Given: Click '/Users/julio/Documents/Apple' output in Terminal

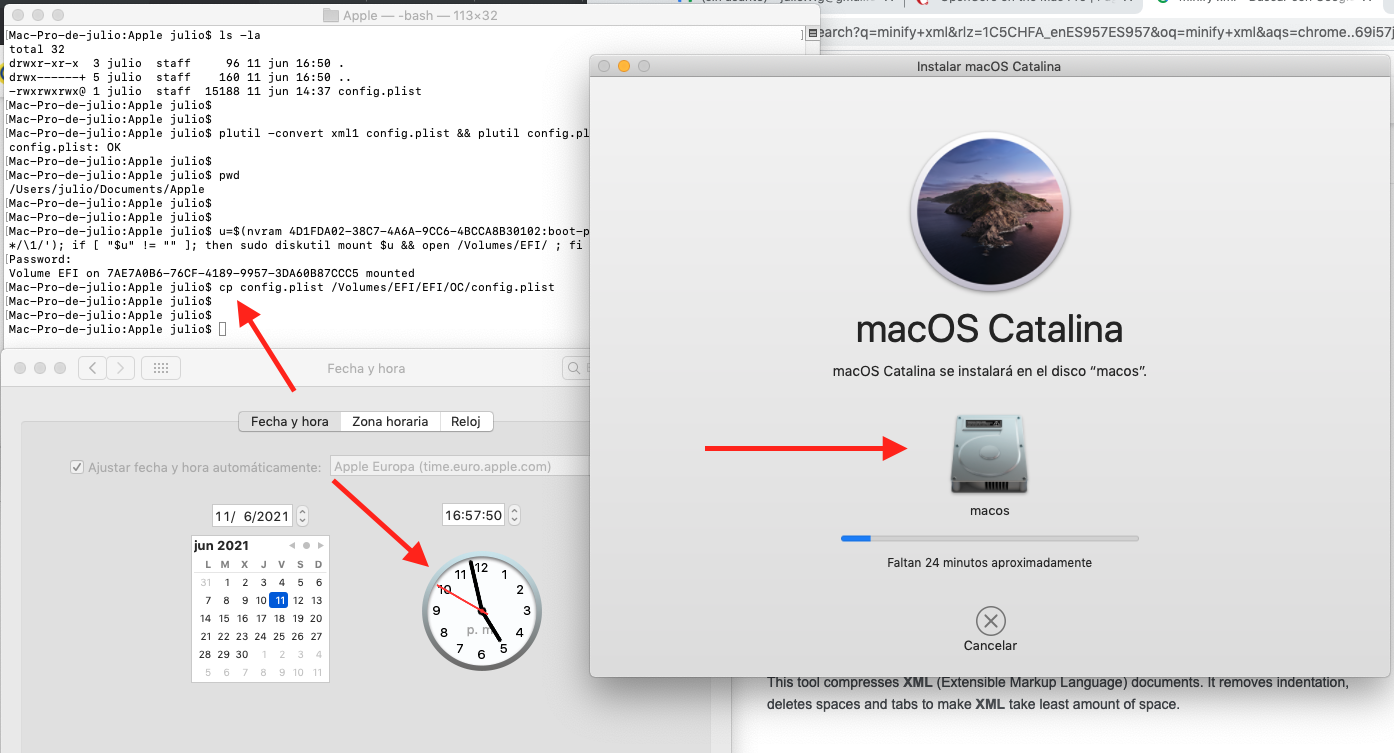Looking at the screenshot, I should (x=107, y=189).
